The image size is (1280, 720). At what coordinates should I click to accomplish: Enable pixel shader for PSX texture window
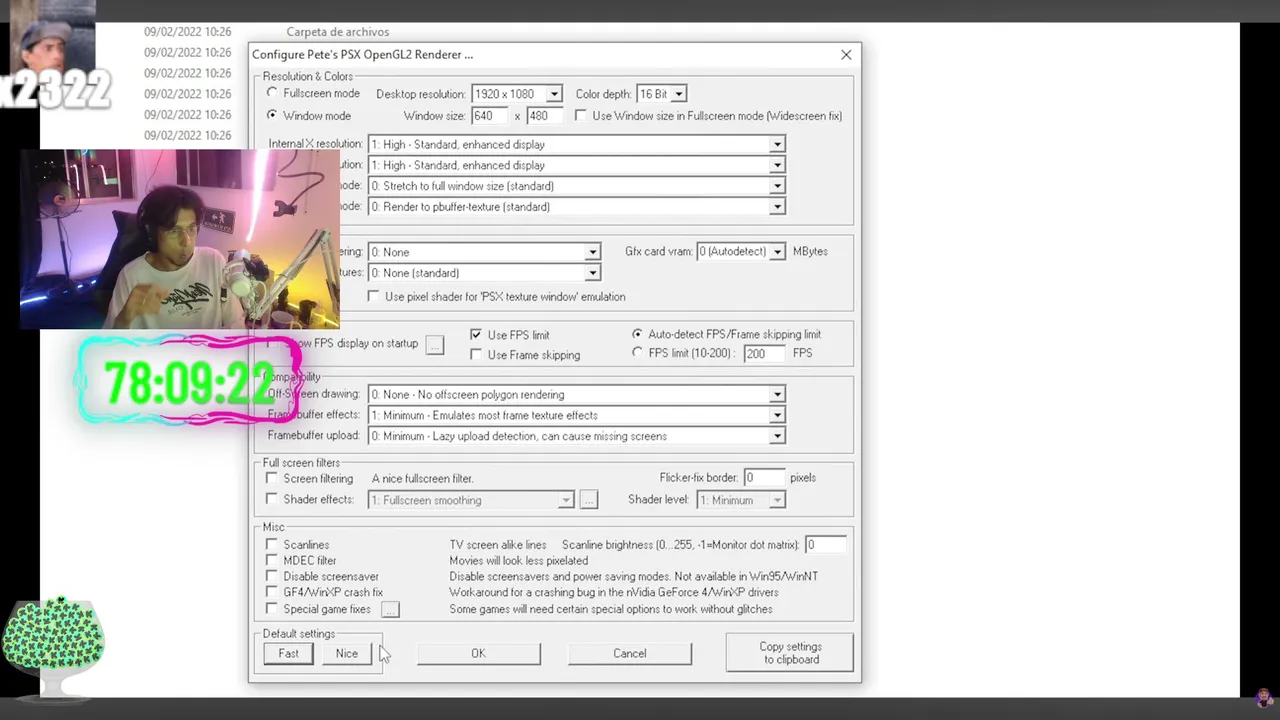click(374, 297)
